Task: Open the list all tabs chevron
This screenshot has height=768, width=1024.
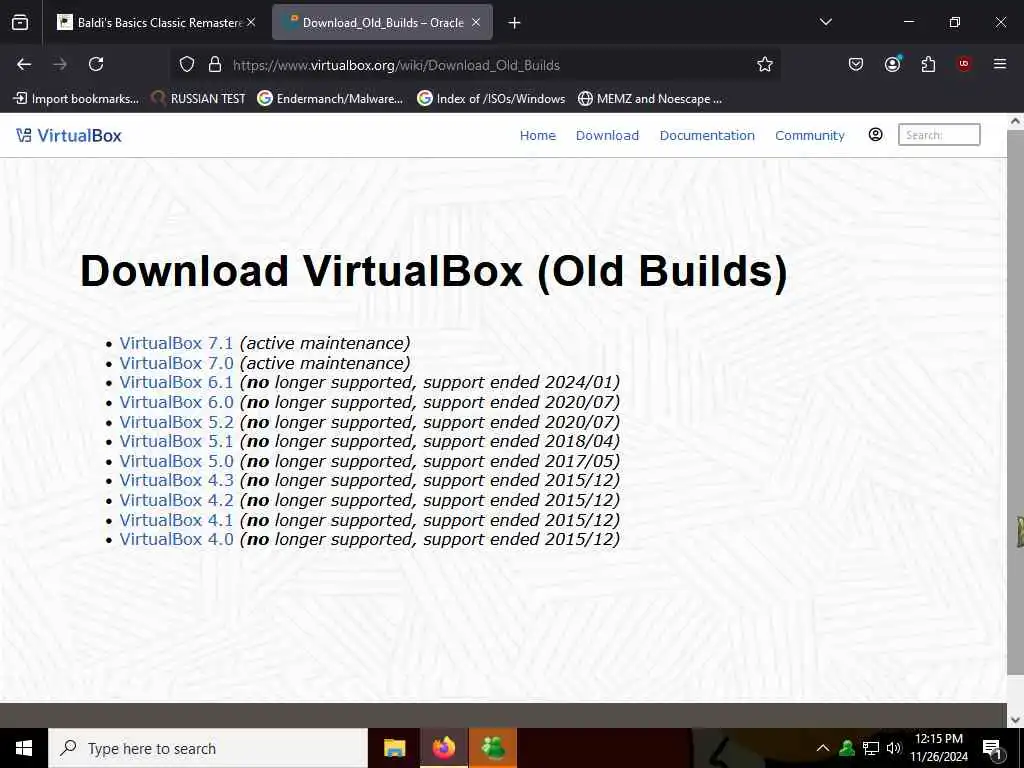Action: (825, 22)
